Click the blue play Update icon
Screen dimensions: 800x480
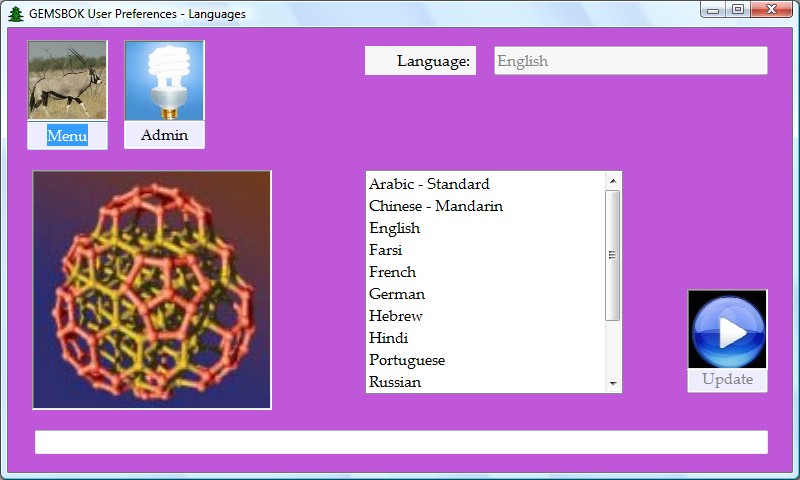(727, 329)
